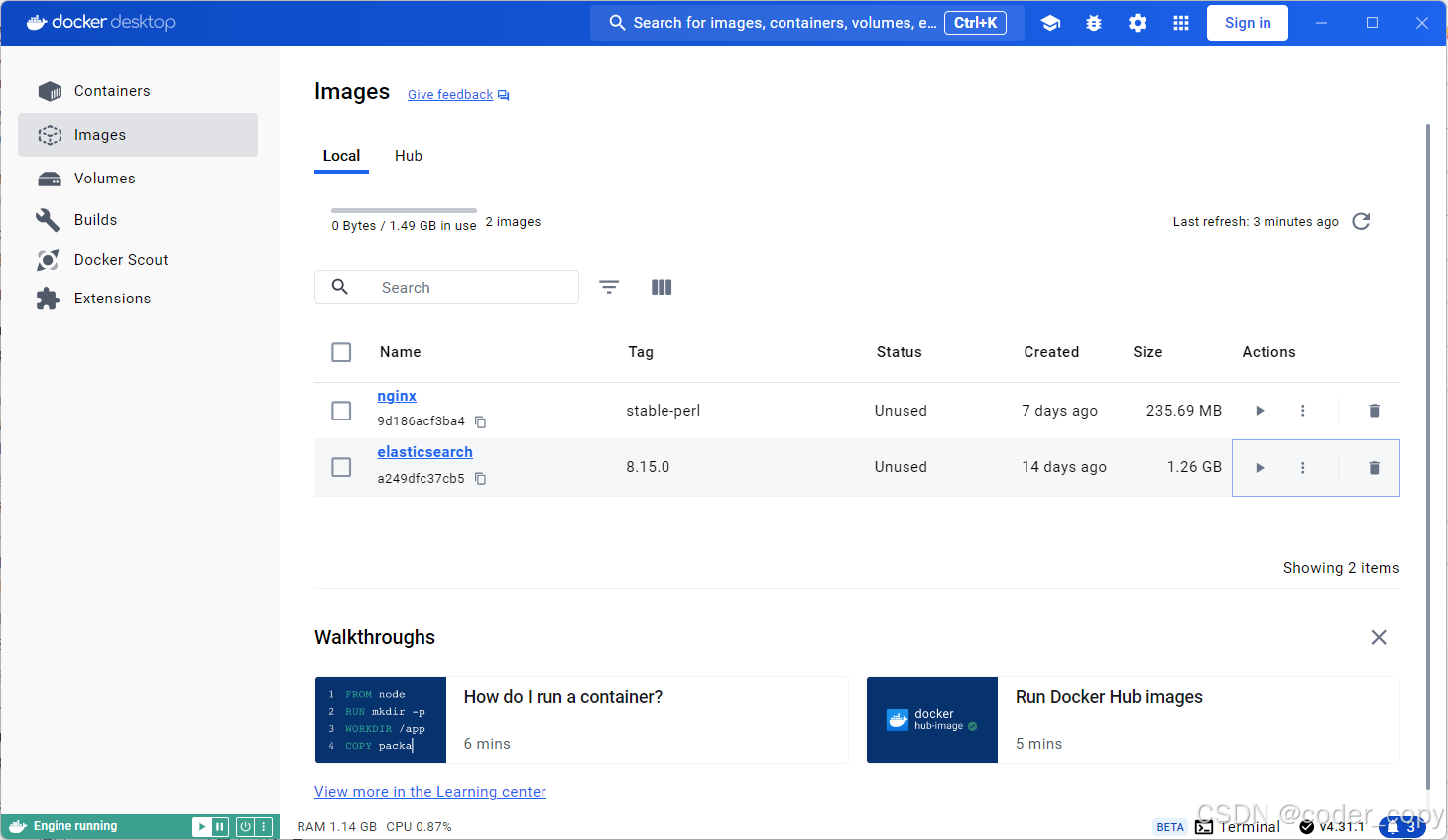Image resolution: width=1448 pixels, height=840 pixels.
Task: Open the manage columns icon
Action: [662, 287]
